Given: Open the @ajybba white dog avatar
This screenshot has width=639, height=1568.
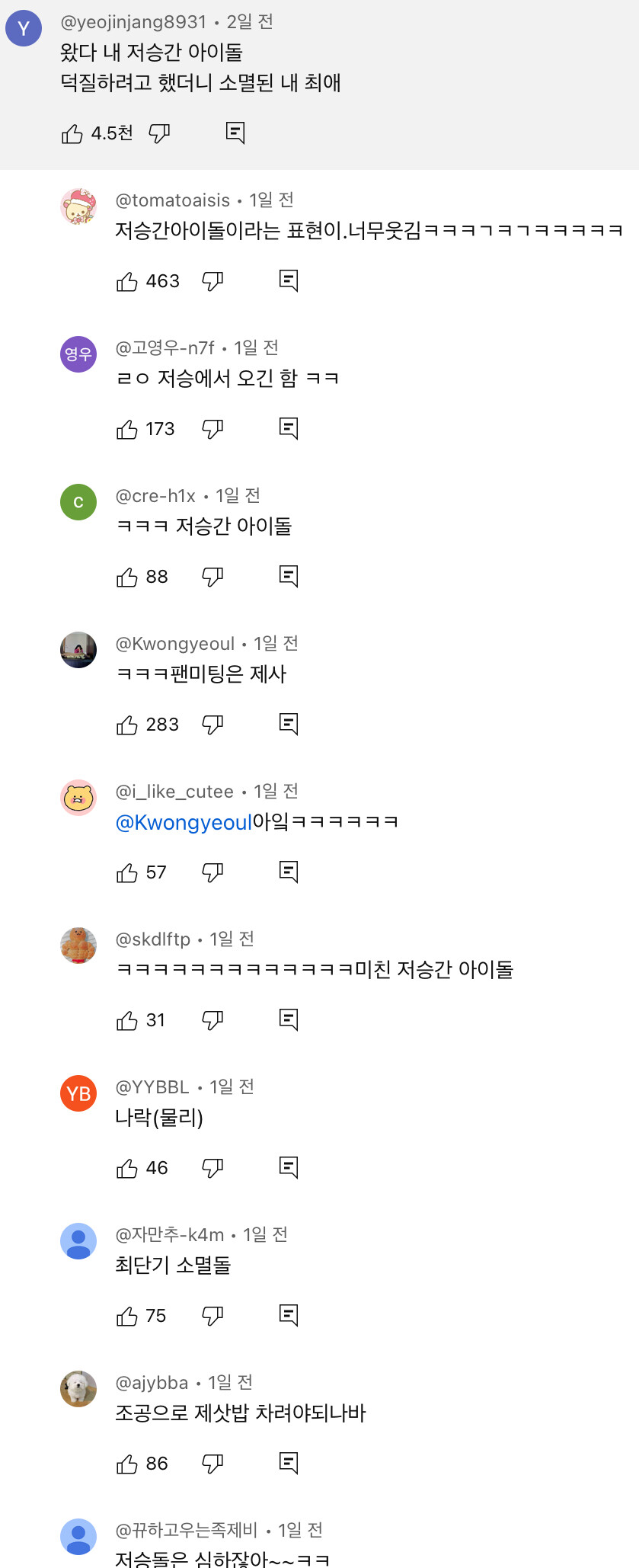Looking at the screenshot, I should (x=78, y=1389).
